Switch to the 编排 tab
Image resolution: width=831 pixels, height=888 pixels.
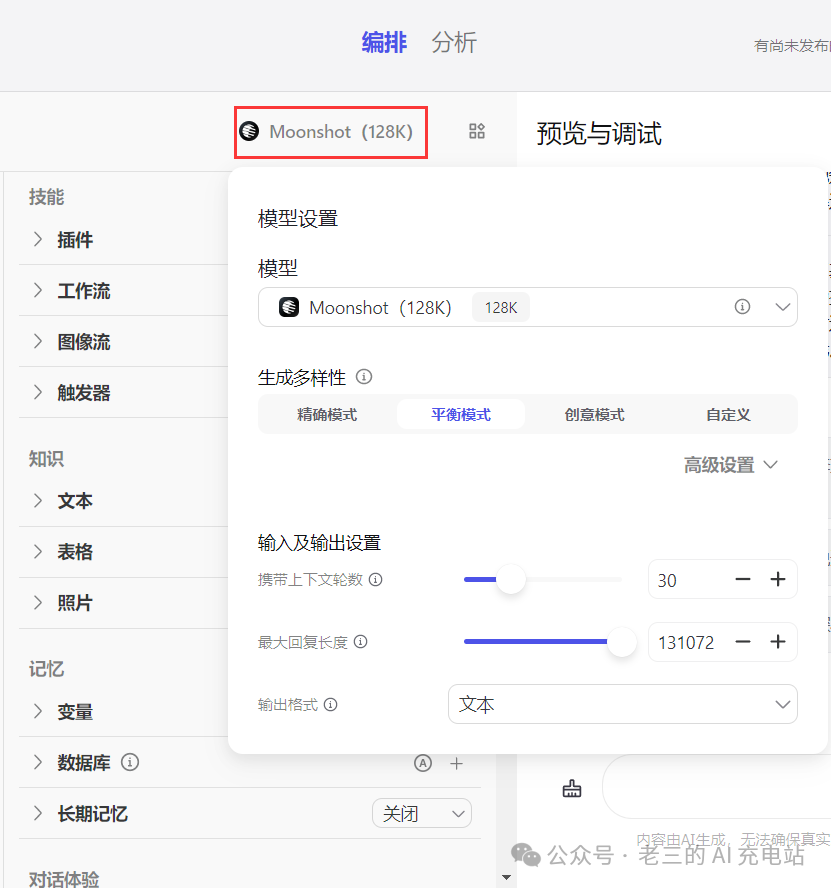pos(384,42)
